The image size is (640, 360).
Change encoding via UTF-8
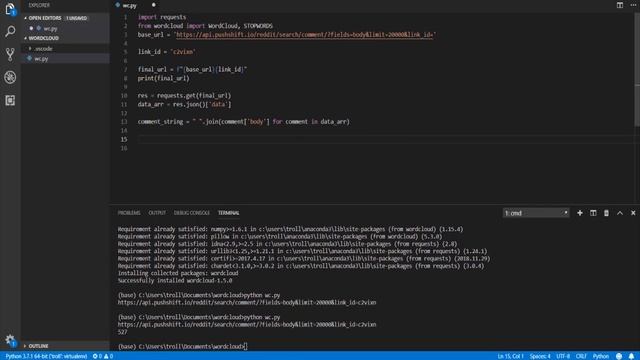(x=563, y=356)
